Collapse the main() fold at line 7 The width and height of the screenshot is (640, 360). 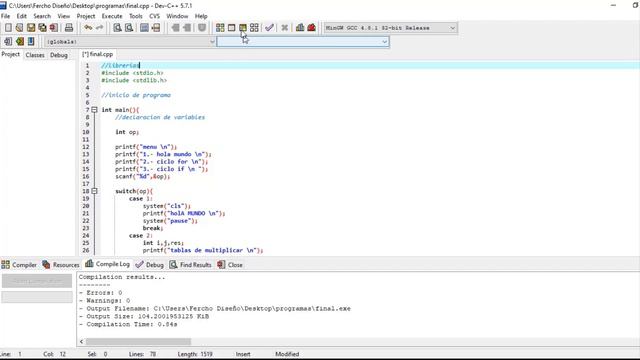(94, 110)
